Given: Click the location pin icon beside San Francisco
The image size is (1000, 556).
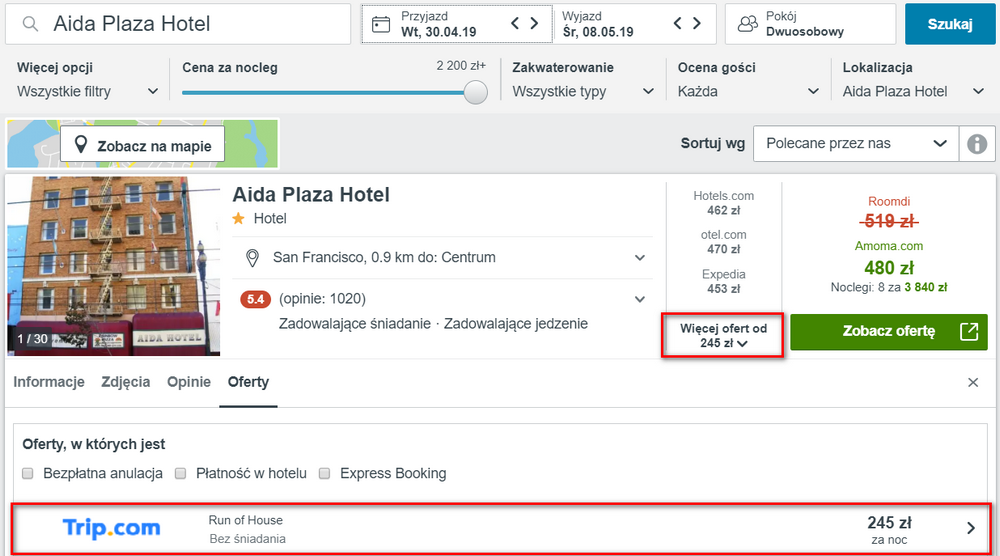Looking at the screenshot, I should [x=253, y=258].
